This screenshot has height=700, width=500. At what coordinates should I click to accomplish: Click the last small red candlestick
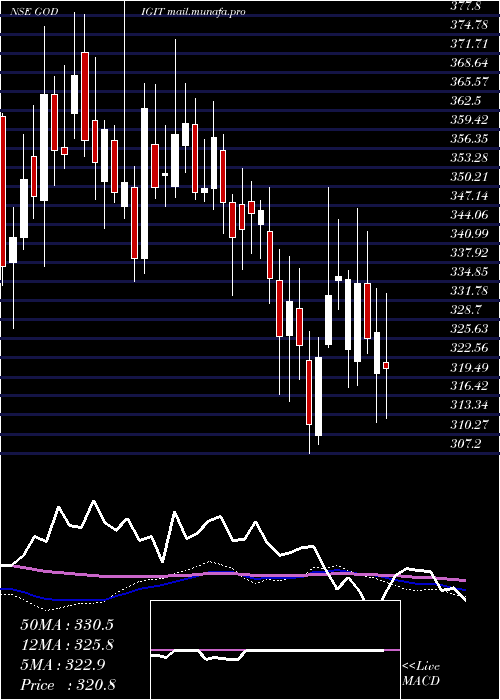(386, 365)
